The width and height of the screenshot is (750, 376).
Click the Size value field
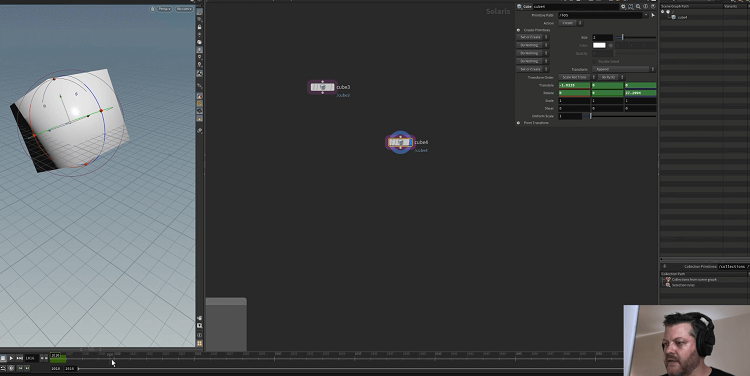(x=603, y=37)
